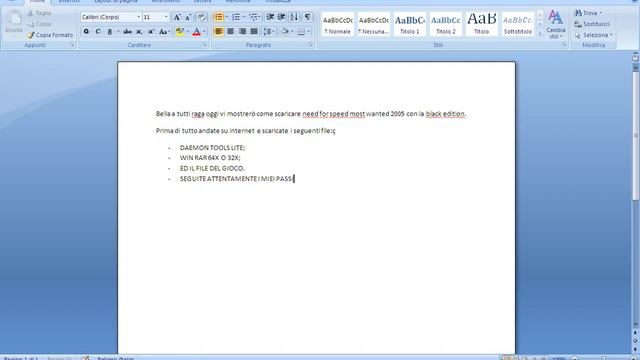This screenshot has height=360, width=640.
Task: Apply yellow text highlight color
Action: coord(180,31)
